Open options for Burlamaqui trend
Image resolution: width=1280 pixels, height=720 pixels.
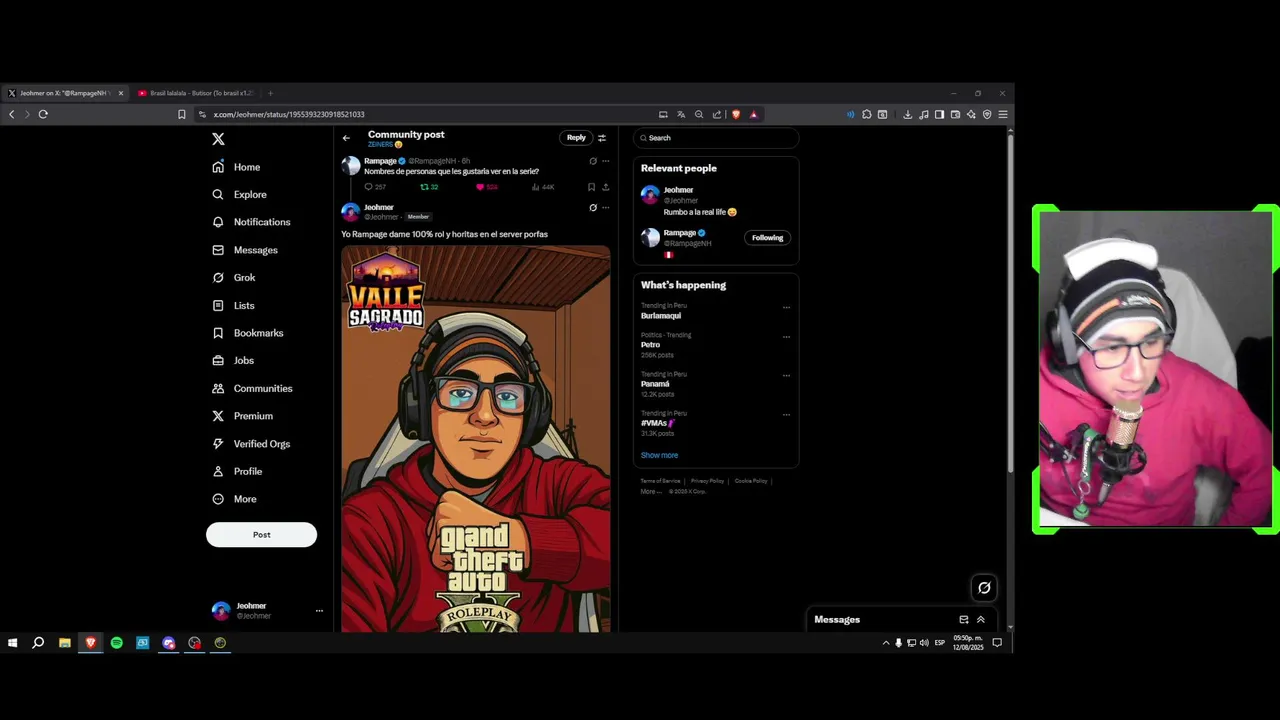786,307
